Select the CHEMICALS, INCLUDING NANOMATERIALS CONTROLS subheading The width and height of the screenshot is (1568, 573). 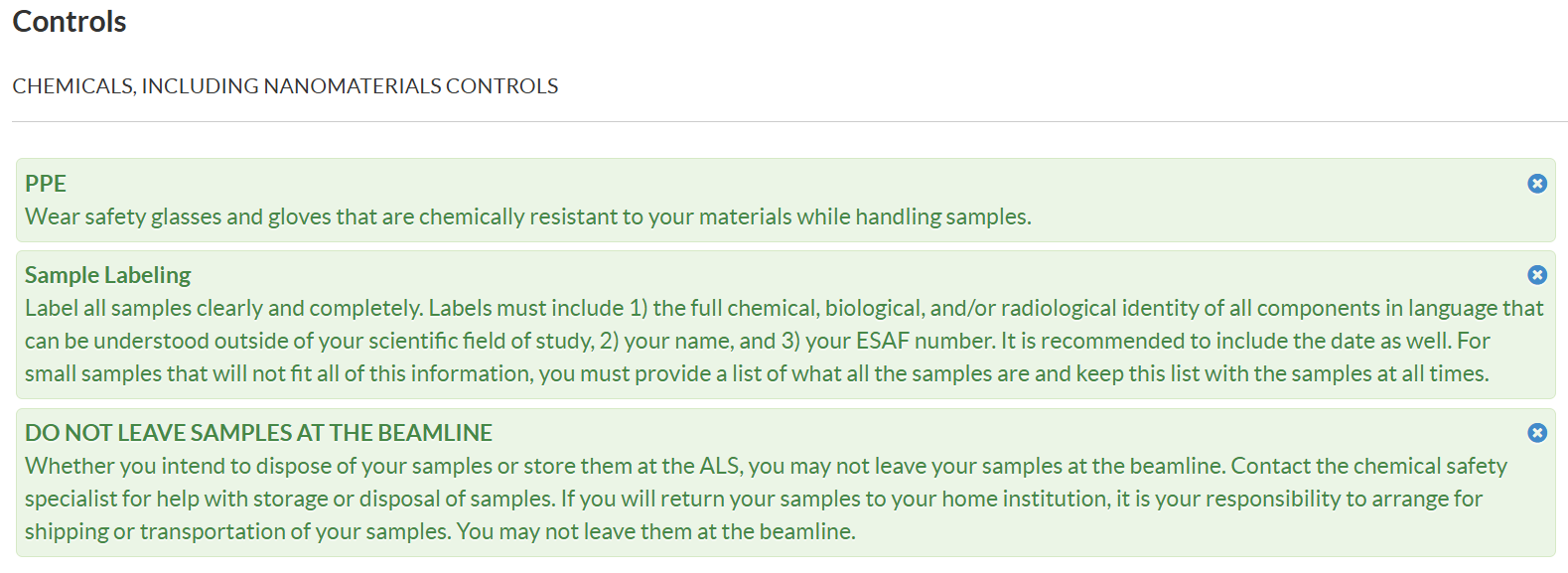point(285,86)
